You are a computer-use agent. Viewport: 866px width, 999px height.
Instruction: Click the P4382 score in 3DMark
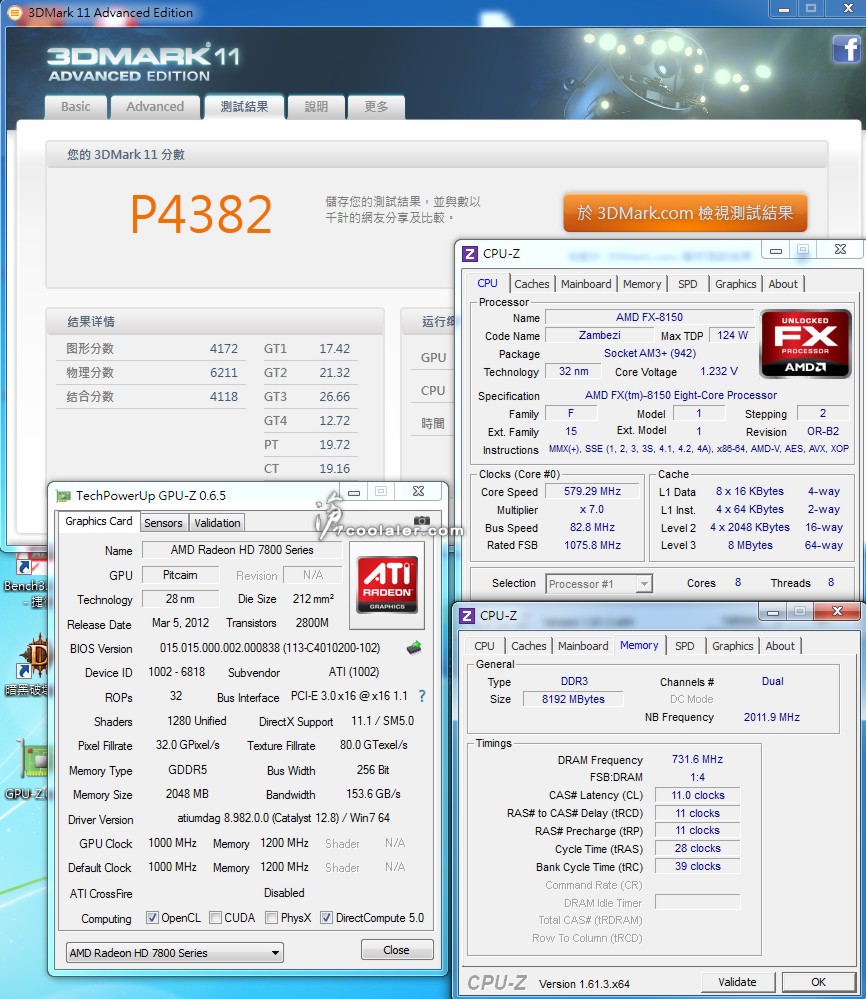[201, 214]
